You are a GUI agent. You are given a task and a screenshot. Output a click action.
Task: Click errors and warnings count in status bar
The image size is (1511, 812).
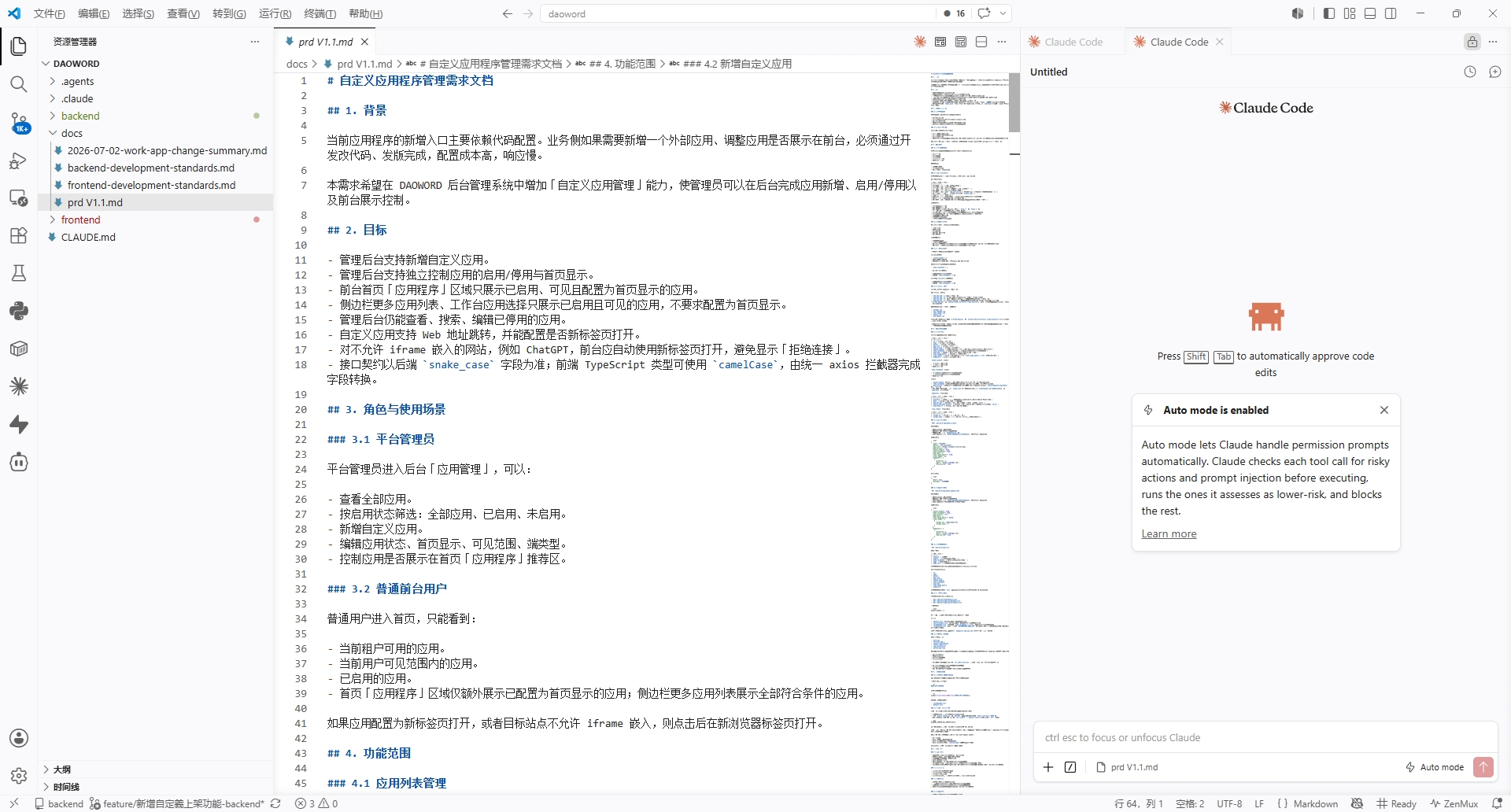[316, 803]
